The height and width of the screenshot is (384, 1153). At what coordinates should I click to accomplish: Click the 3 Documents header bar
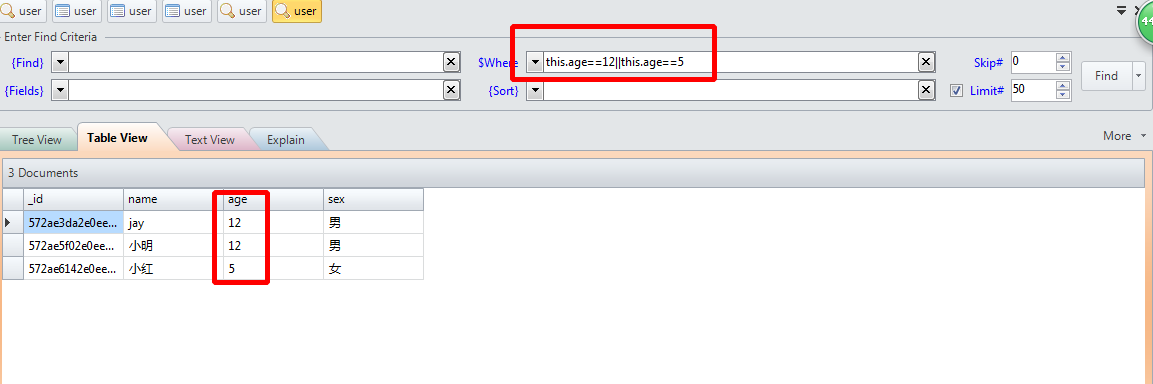click(x=574, y=173)
